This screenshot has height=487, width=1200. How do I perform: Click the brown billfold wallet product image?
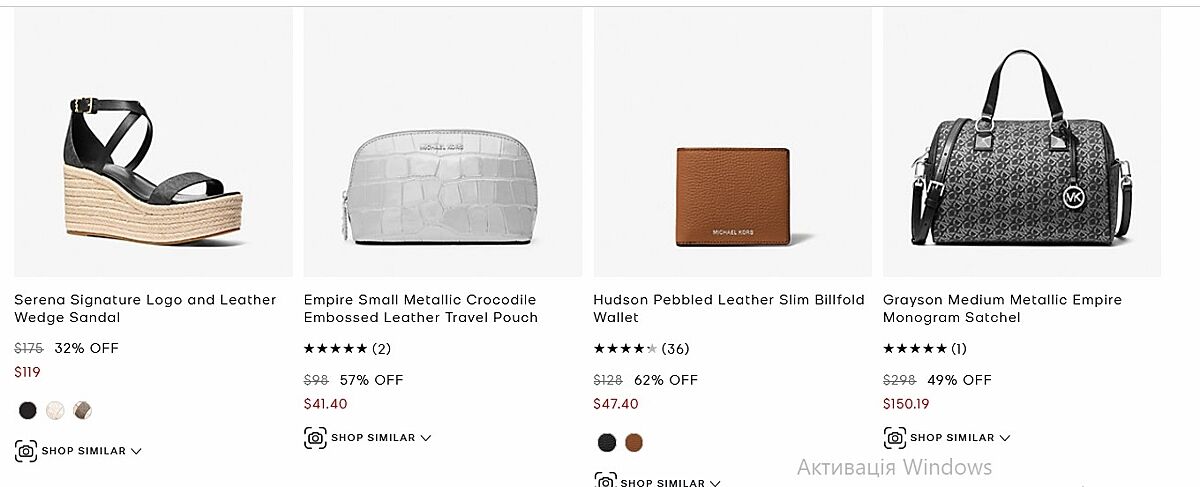coord(732,197)
